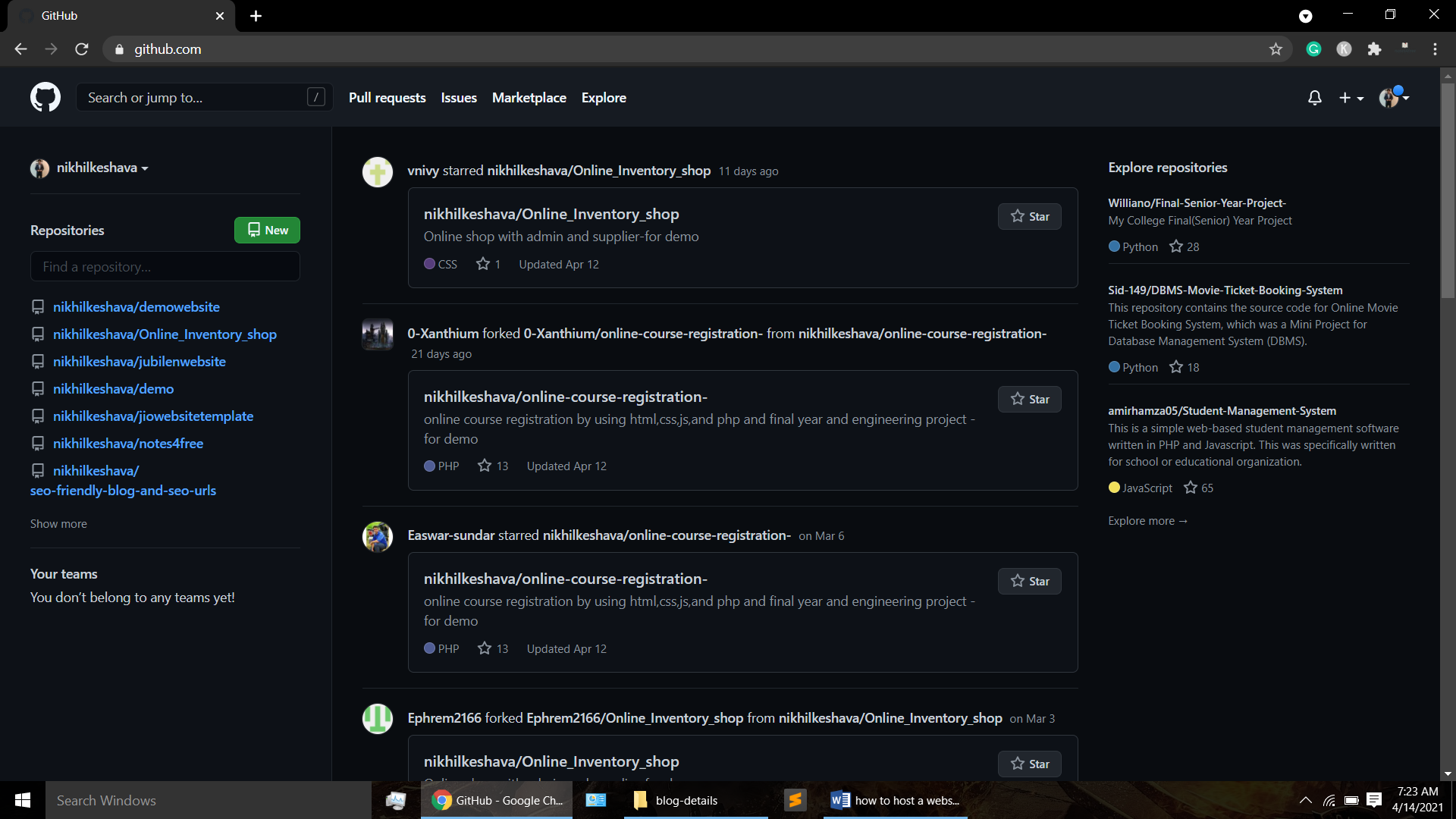Go back in browser history
This screenshot has height=819, width=1456.
20,49
